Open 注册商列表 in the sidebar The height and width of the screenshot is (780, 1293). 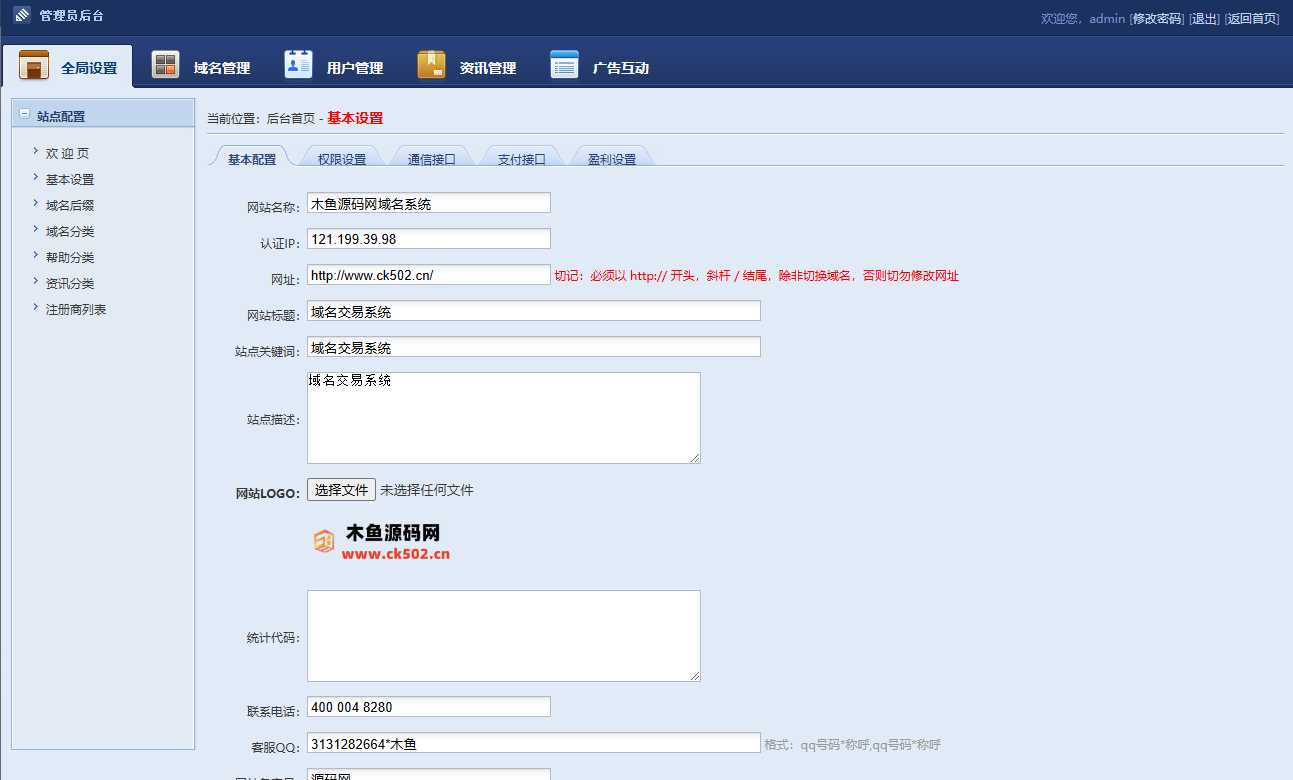[x=76, y=309]
